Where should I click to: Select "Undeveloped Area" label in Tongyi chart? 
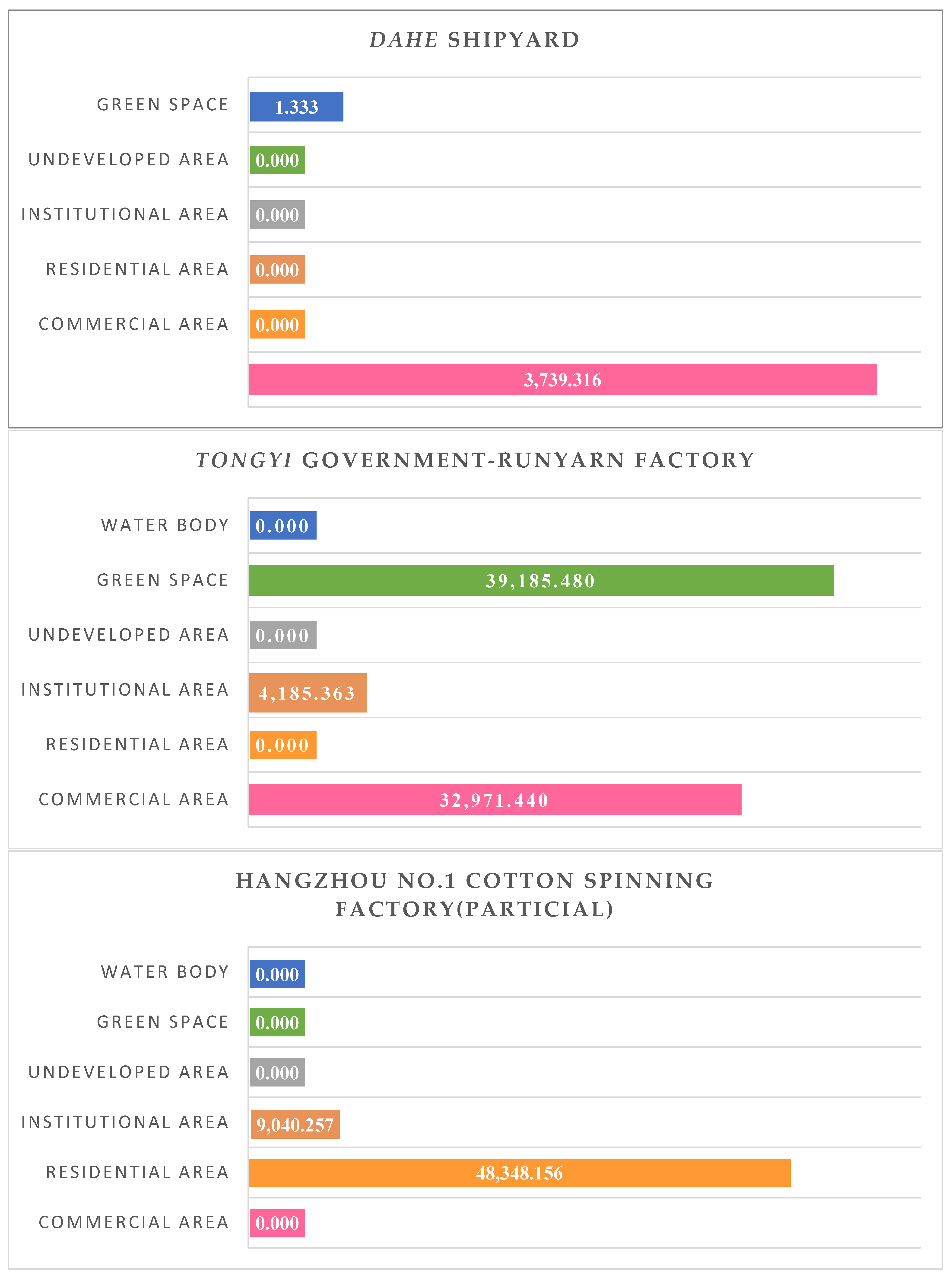129,635
